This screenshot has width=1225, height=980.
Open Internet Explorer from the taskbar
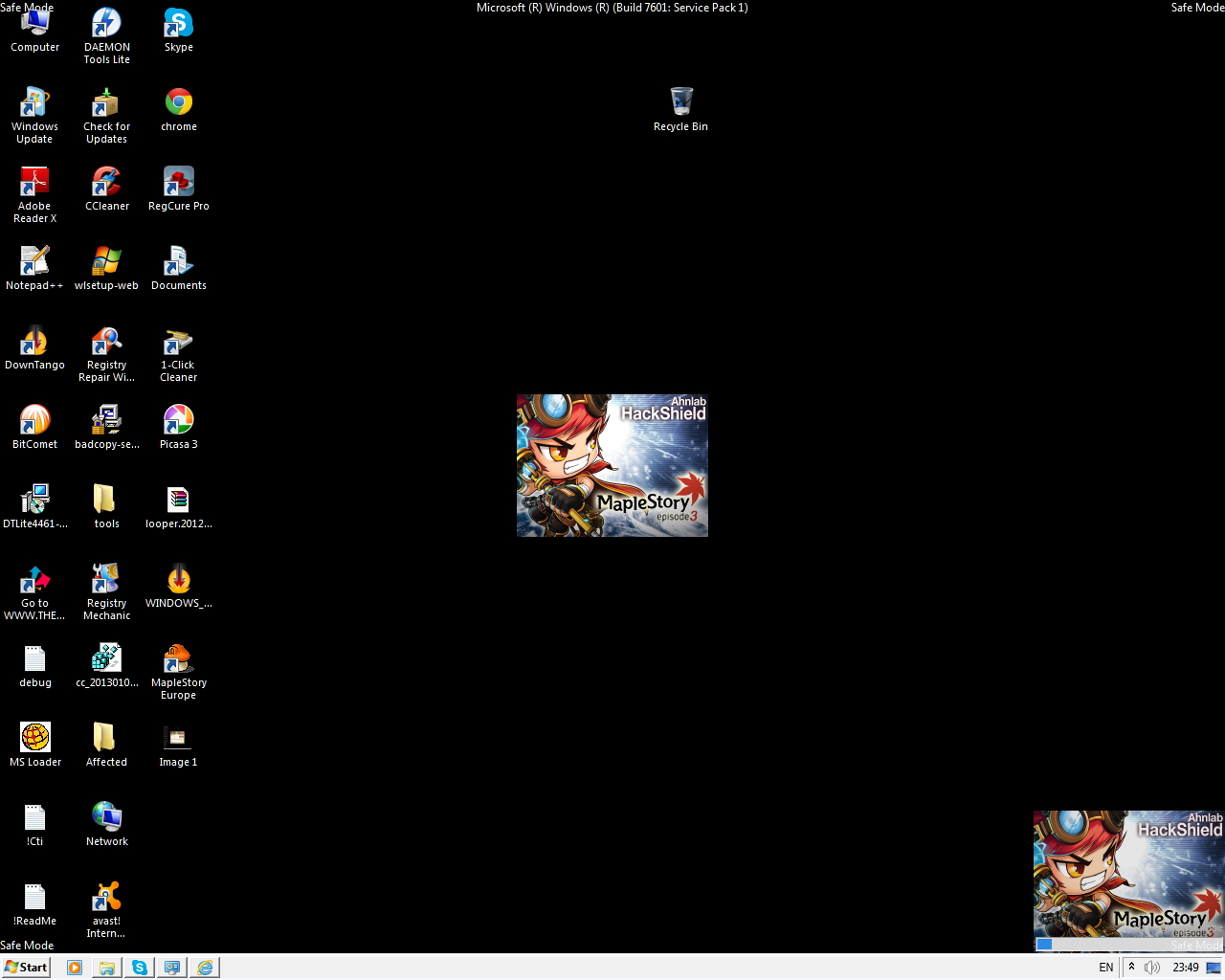pyautogui.click(x=205, y=968)
